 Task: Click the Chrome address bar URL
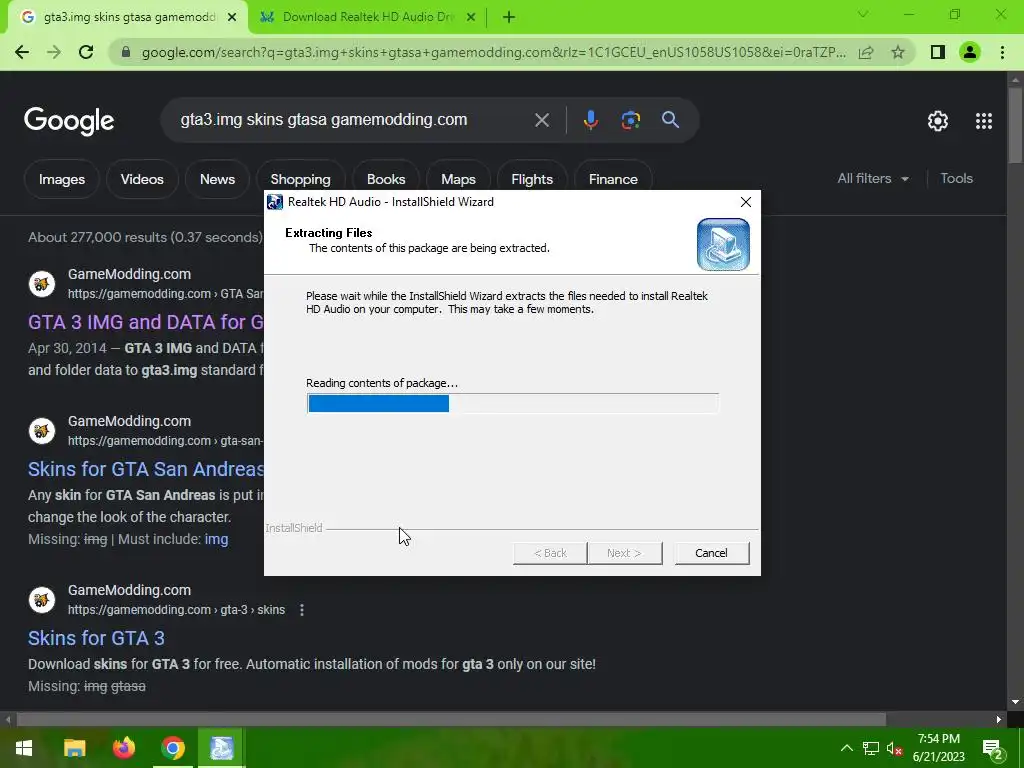click(x=493, y=52)
